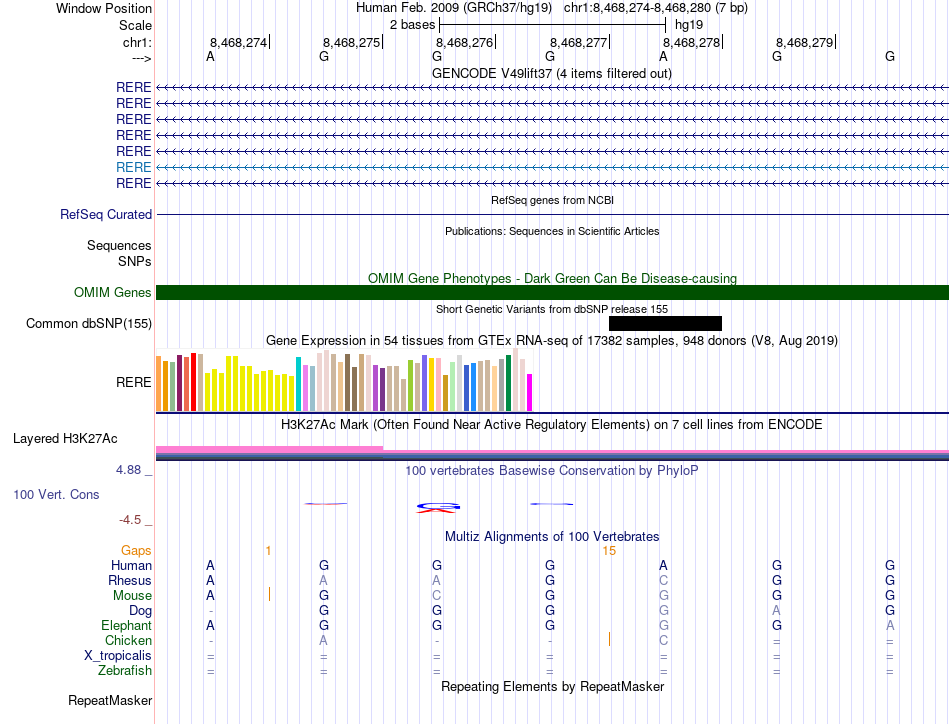The width and height of the screenshot is (950, 724).
Task: Click the black dbSNP variant item
Action: (x=665, y=324)
